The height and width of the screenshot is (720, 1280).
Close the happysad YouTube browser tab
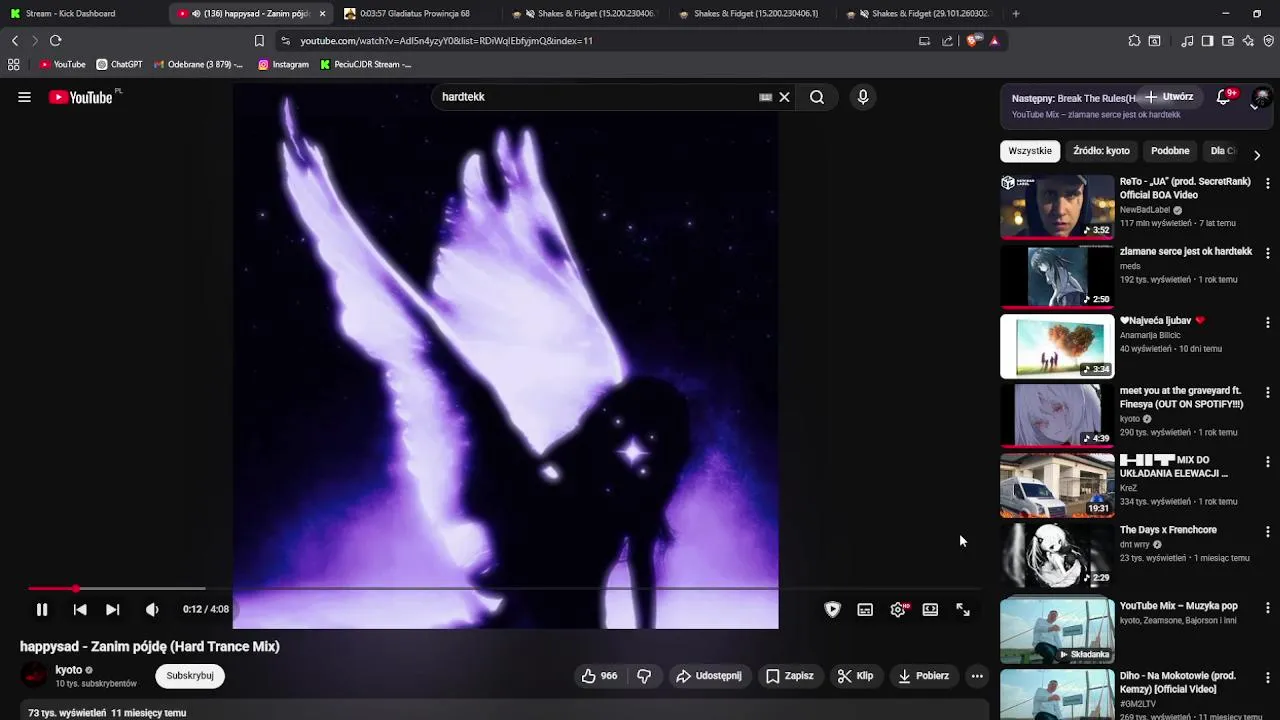click(322, 14)
